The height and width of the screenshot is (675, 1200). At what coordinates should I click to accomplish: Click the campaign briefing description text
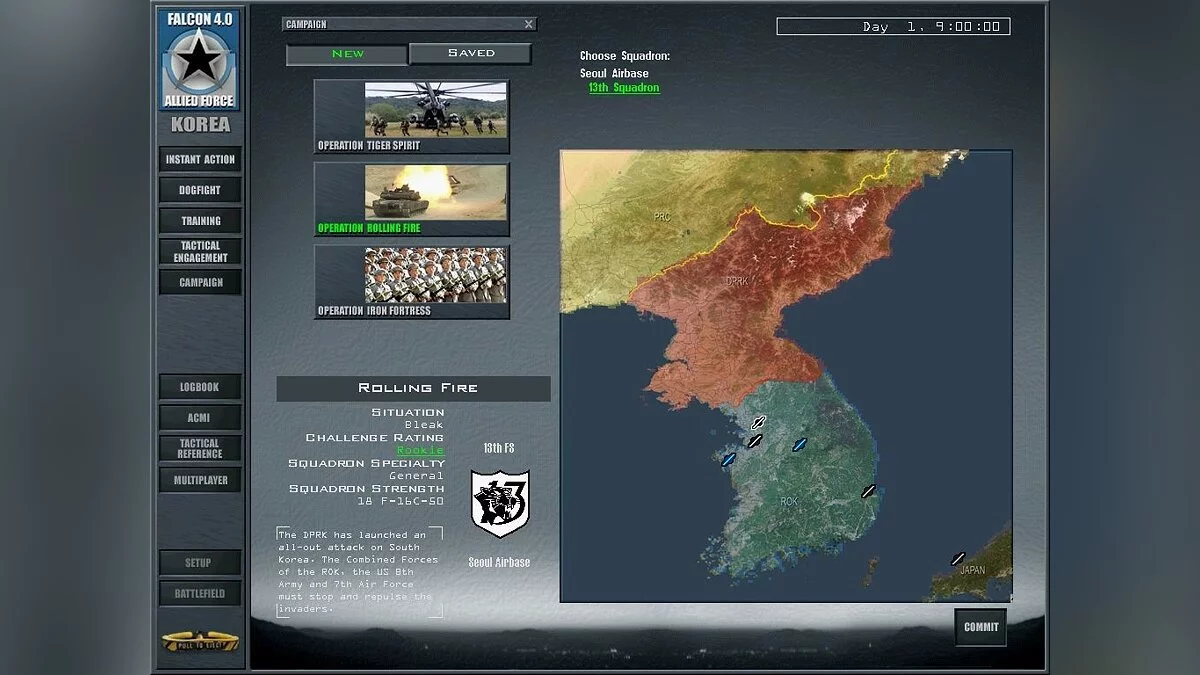[359, 572]
